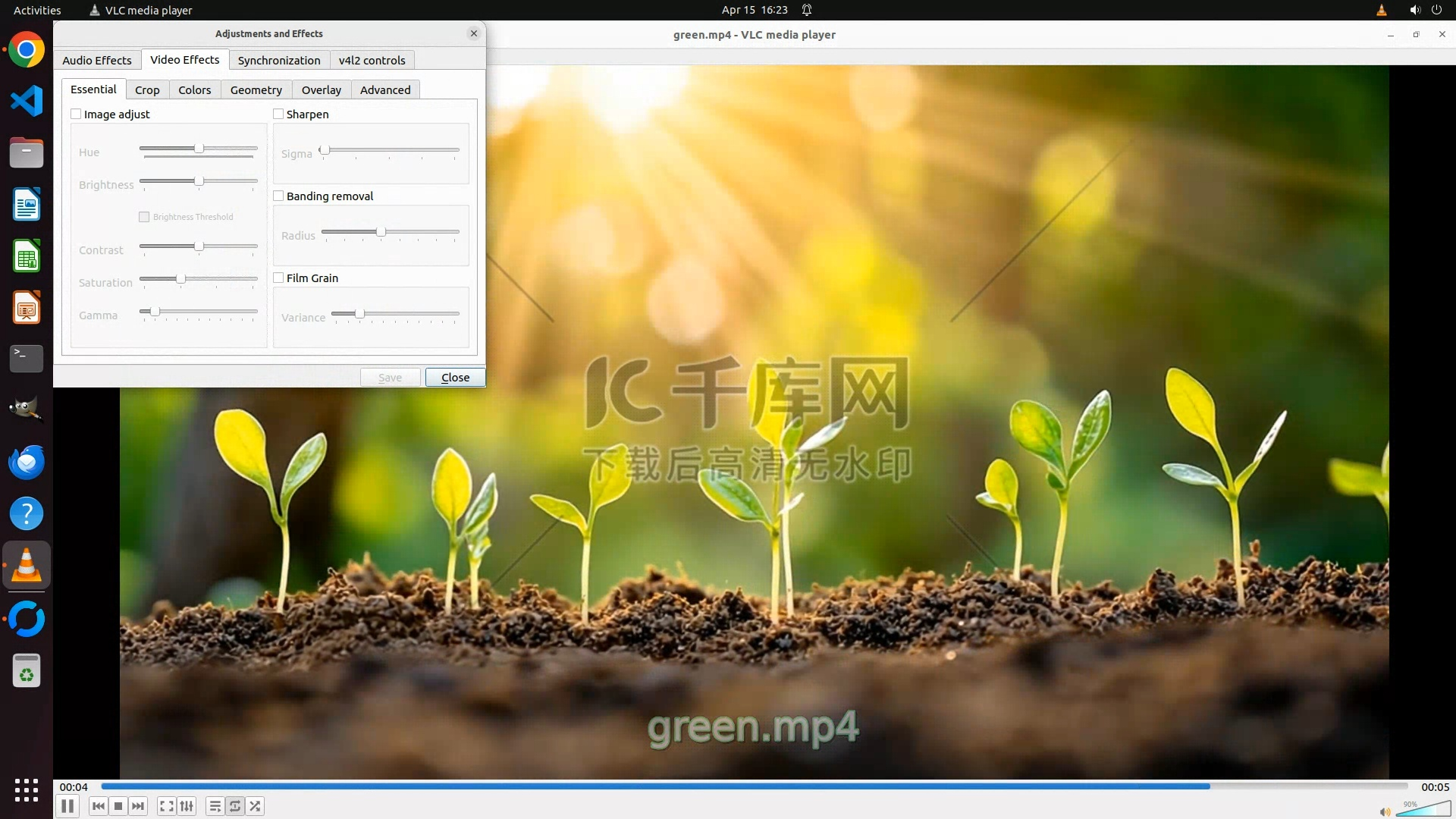Click the extended settings equalizer icon

pos(187,806)
